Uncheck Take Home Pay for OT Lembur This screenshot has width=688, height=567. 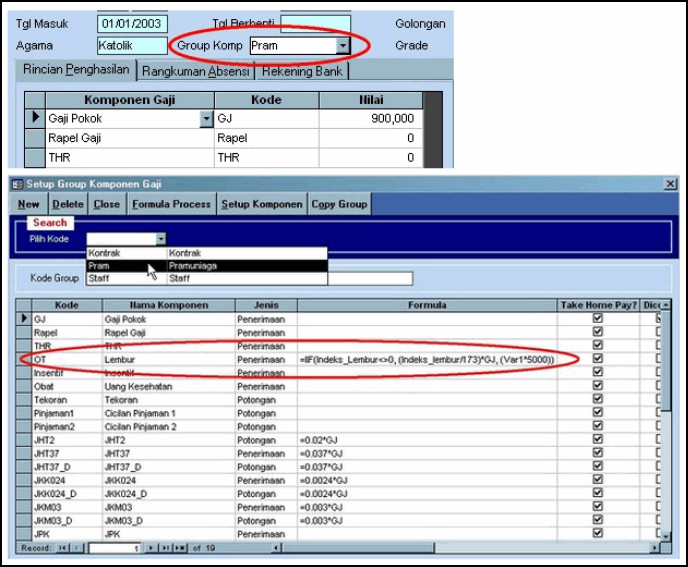click(x=598, y=358)
